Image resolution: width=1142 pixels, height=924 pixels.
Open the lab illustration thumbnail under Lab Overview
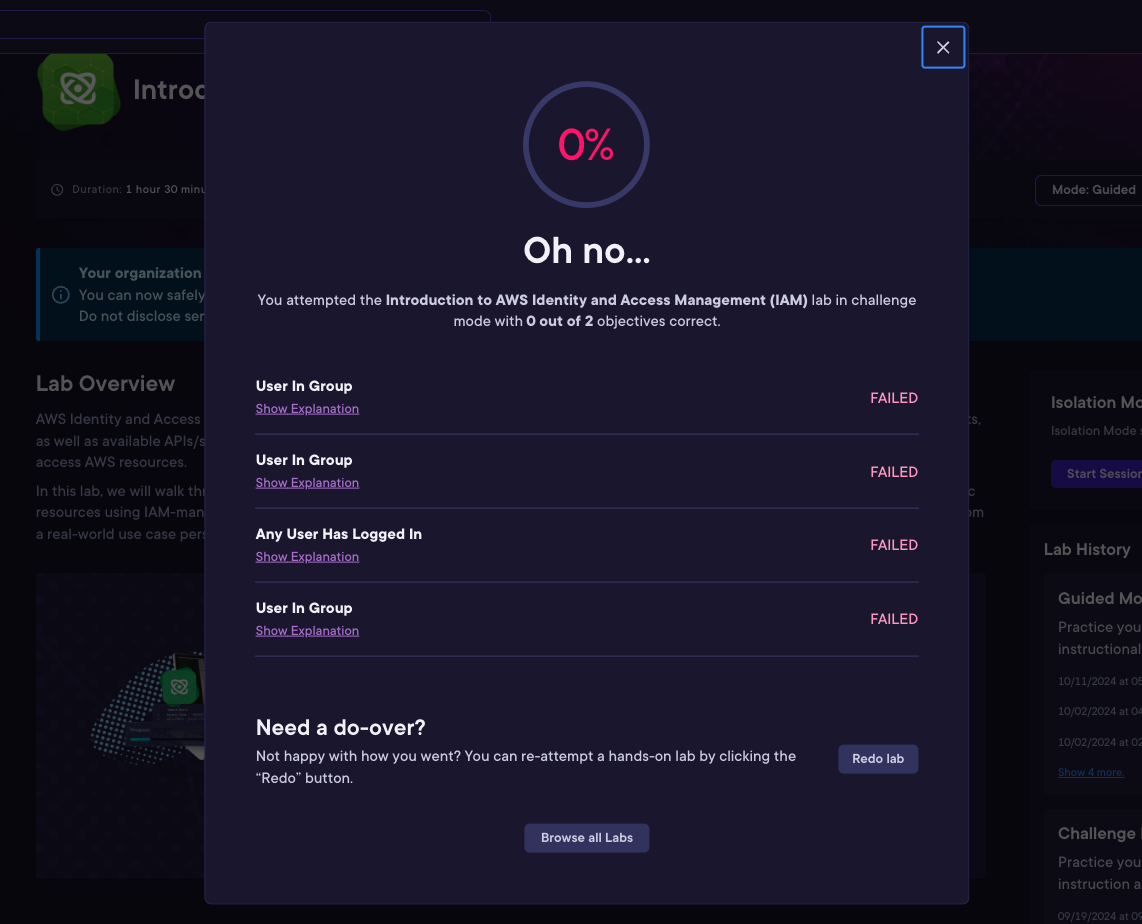[121, 725]
